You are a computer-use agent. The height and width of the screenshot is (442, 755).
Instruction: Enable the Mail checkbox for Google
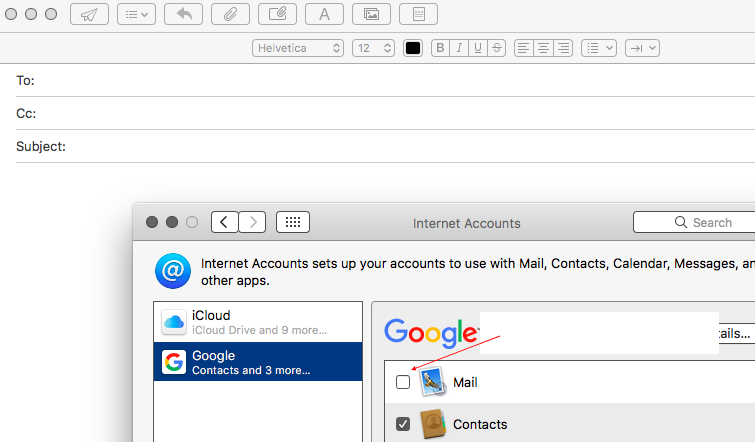[403, 382]
